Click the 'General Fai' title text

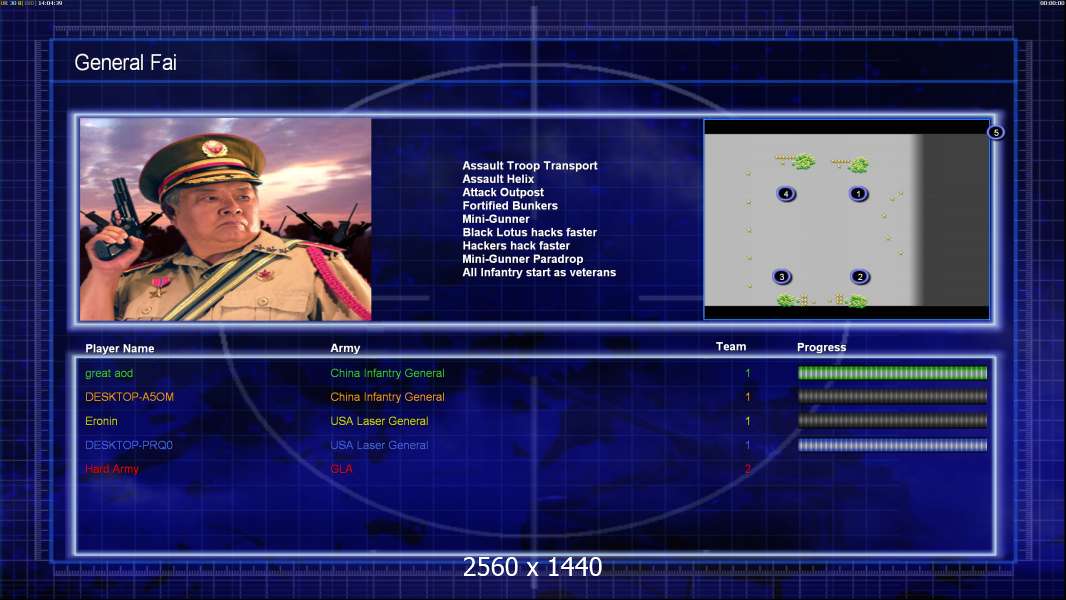click(x=125, y=63)
